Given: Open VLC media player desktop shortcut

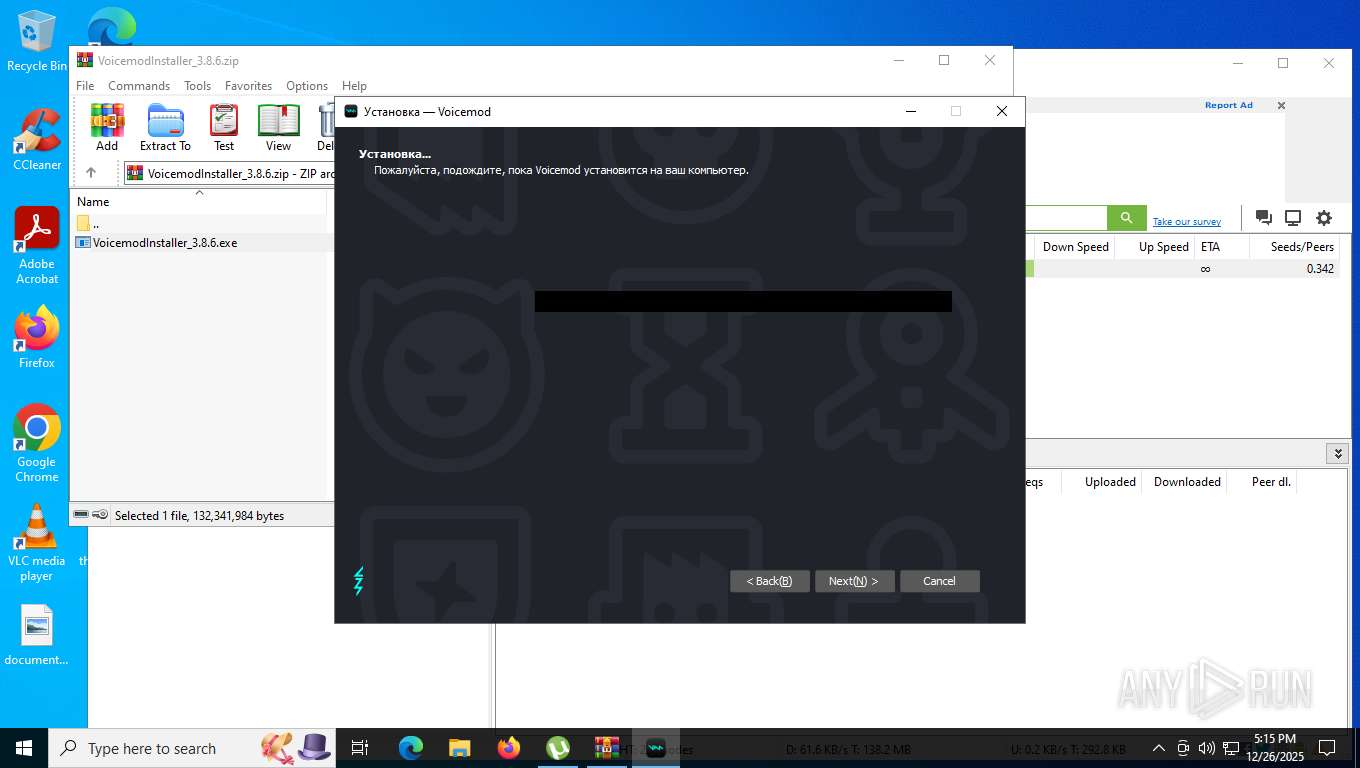Looking at the screenshot, I should 37,543.
